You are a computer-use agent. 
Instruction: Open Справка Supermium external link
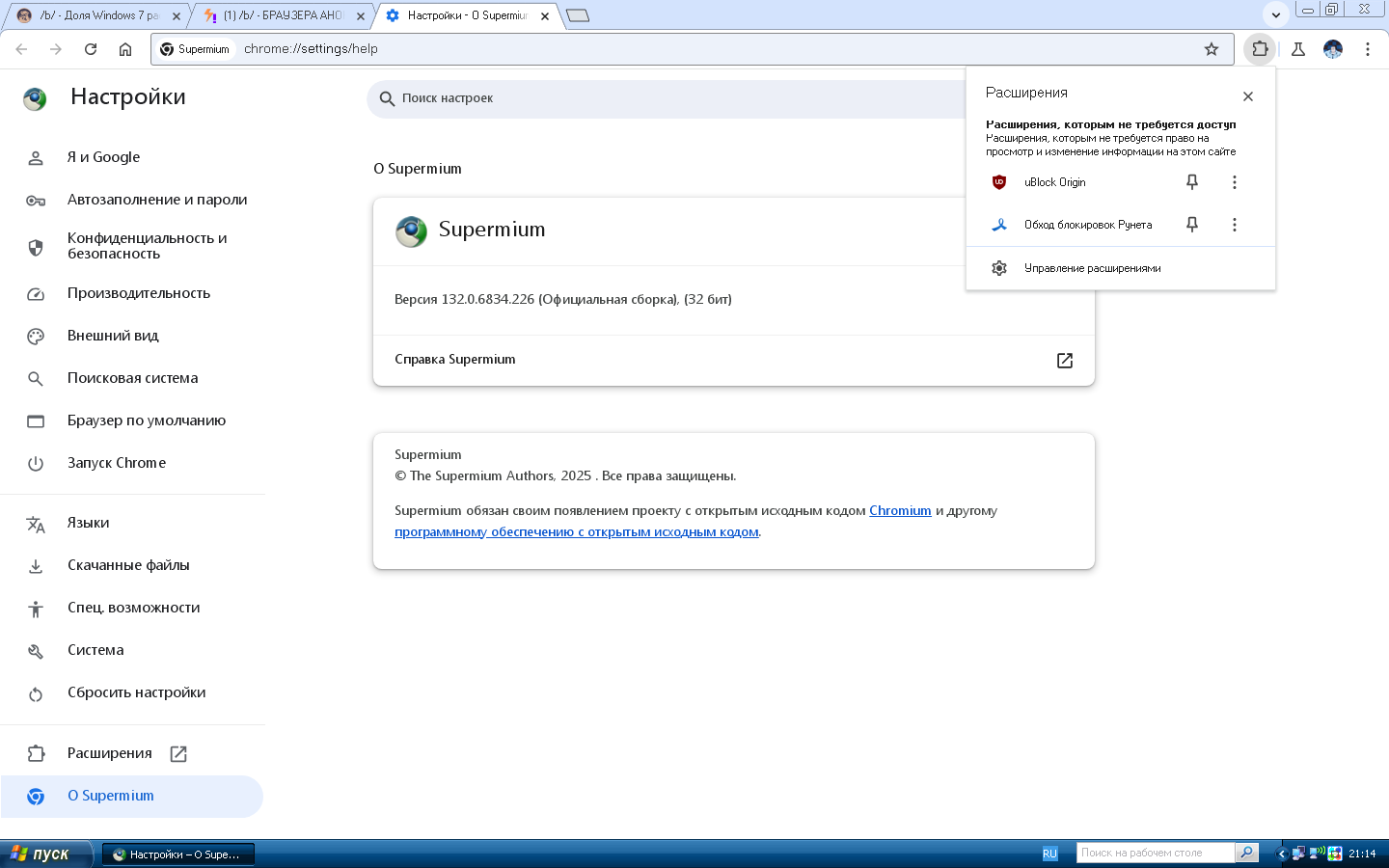[x=1065, y=360]
